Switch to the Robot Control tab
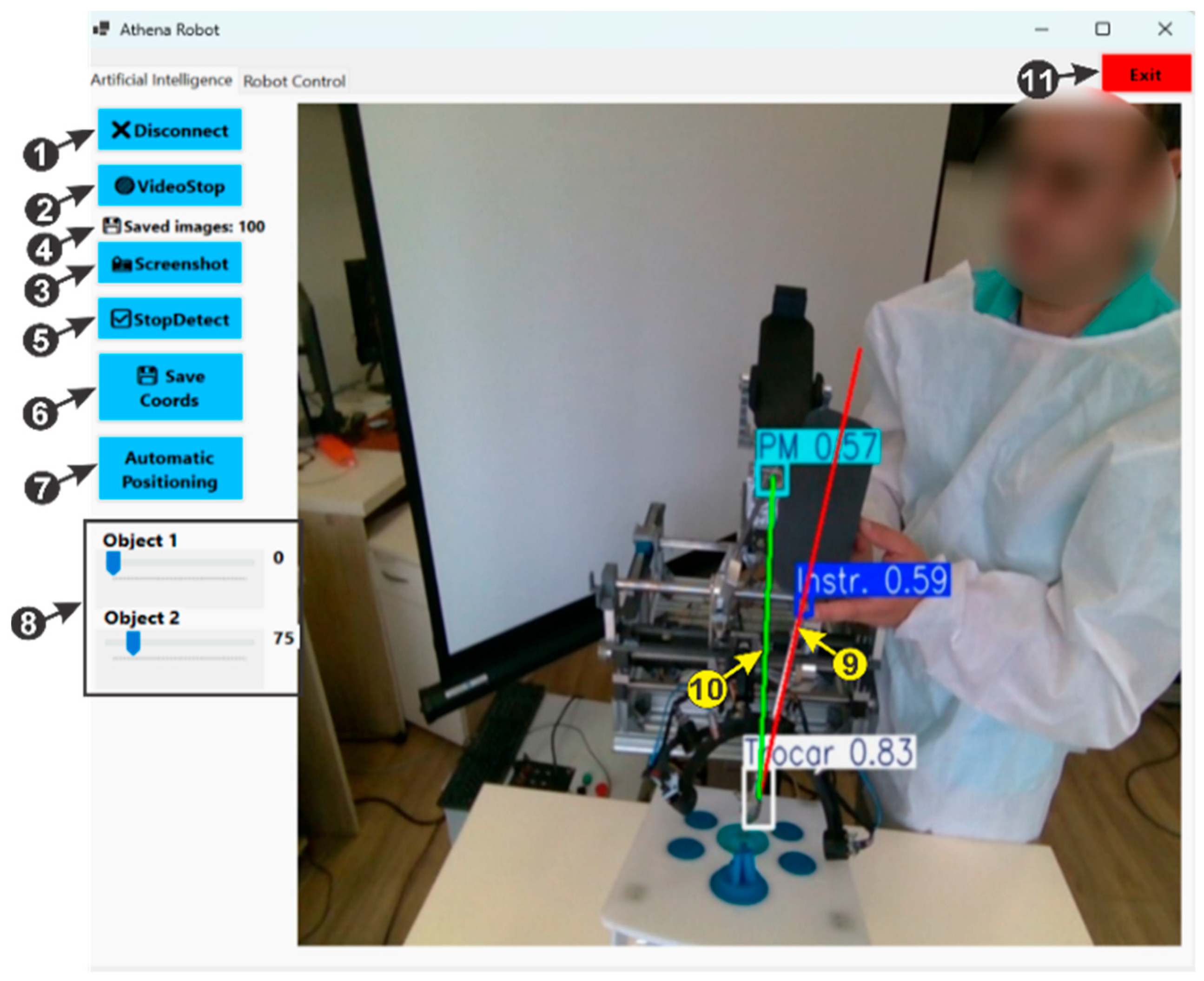This screenshot has width=1204, height=981. pos(294,81)
